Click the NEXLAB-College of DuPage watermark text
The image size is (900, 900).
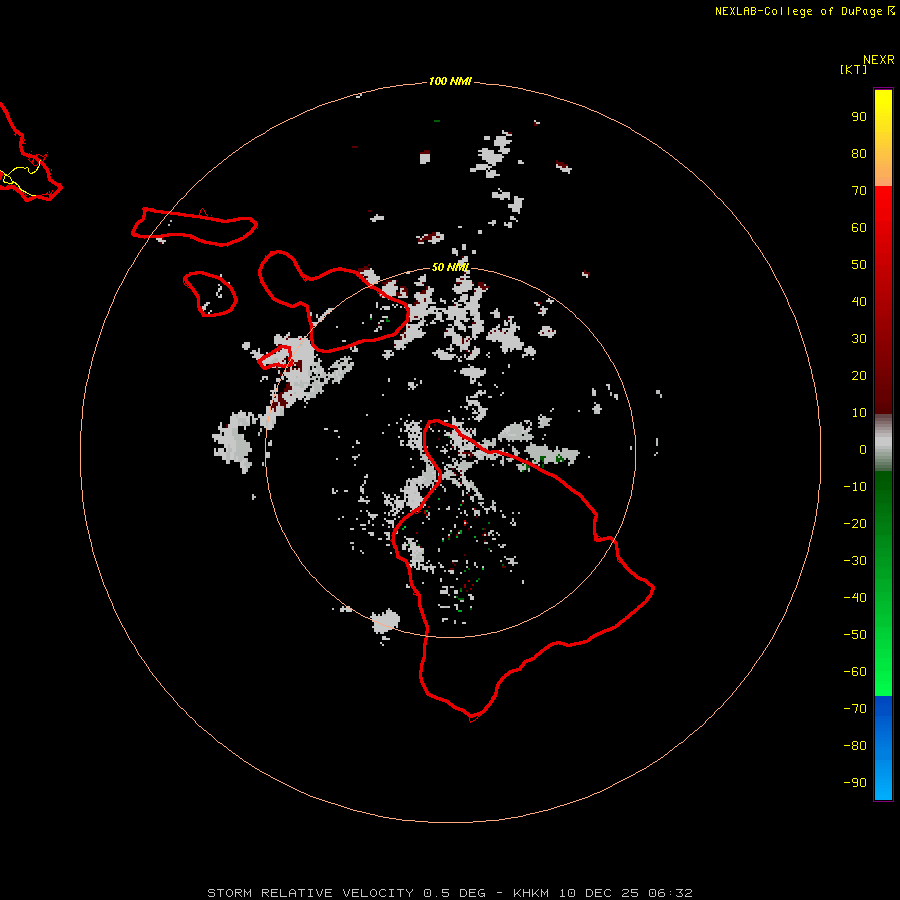[x=798, y=11]
